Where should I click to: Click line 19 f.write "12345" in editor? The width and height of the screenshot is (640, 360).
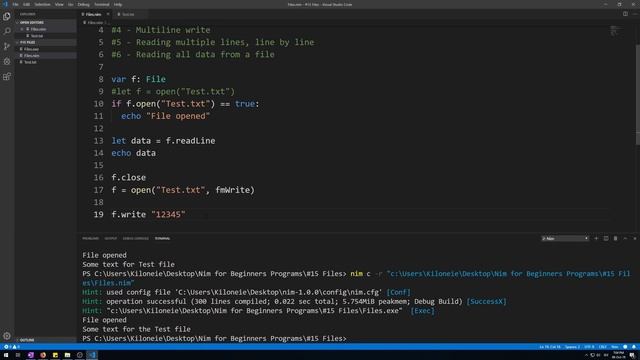pyautogui.click(x=148, y=215)
